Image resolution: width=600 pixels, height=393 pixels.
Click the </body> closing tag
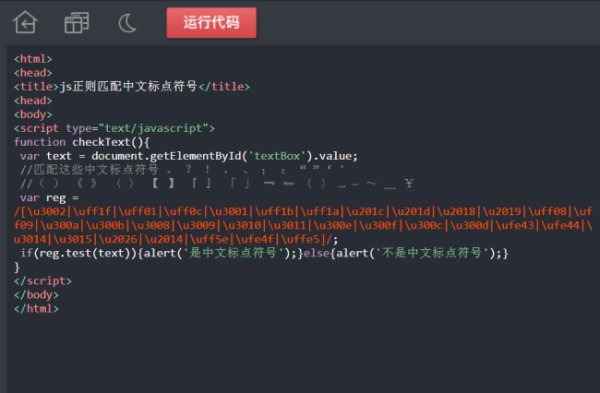36,295
